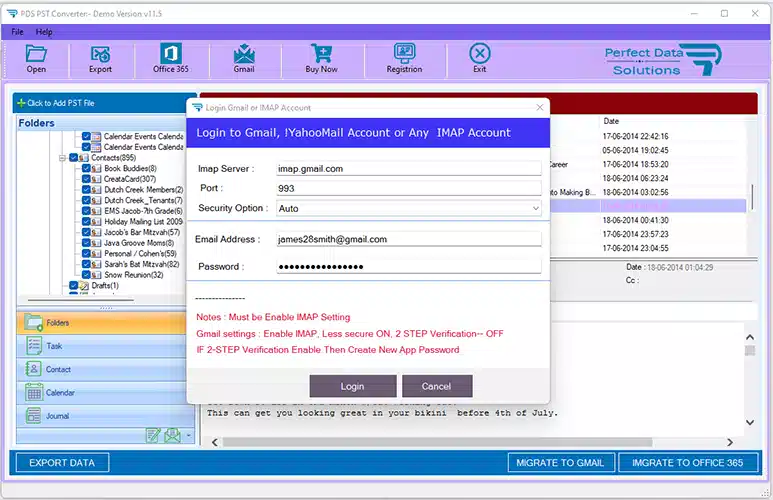Viewport: 773px width, 500px height.
Task: Click the preview pane scroll down arrow
Action: point(750,422)
